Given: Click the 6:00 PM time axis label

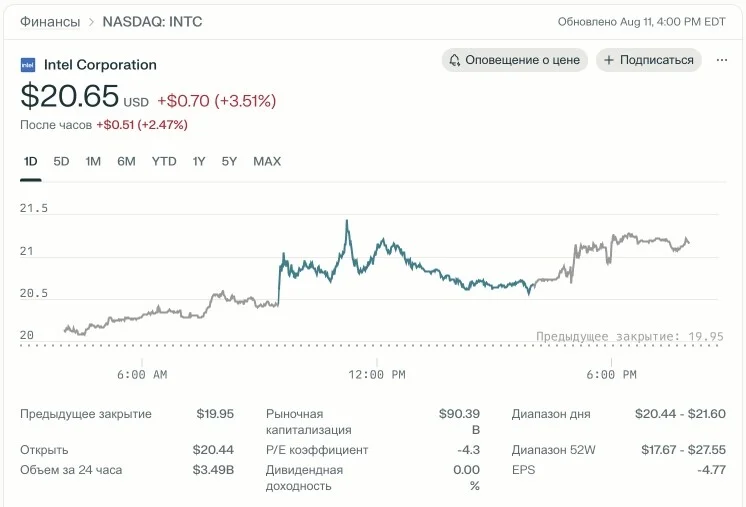Looking at the screenshot, I should (611, 375).
